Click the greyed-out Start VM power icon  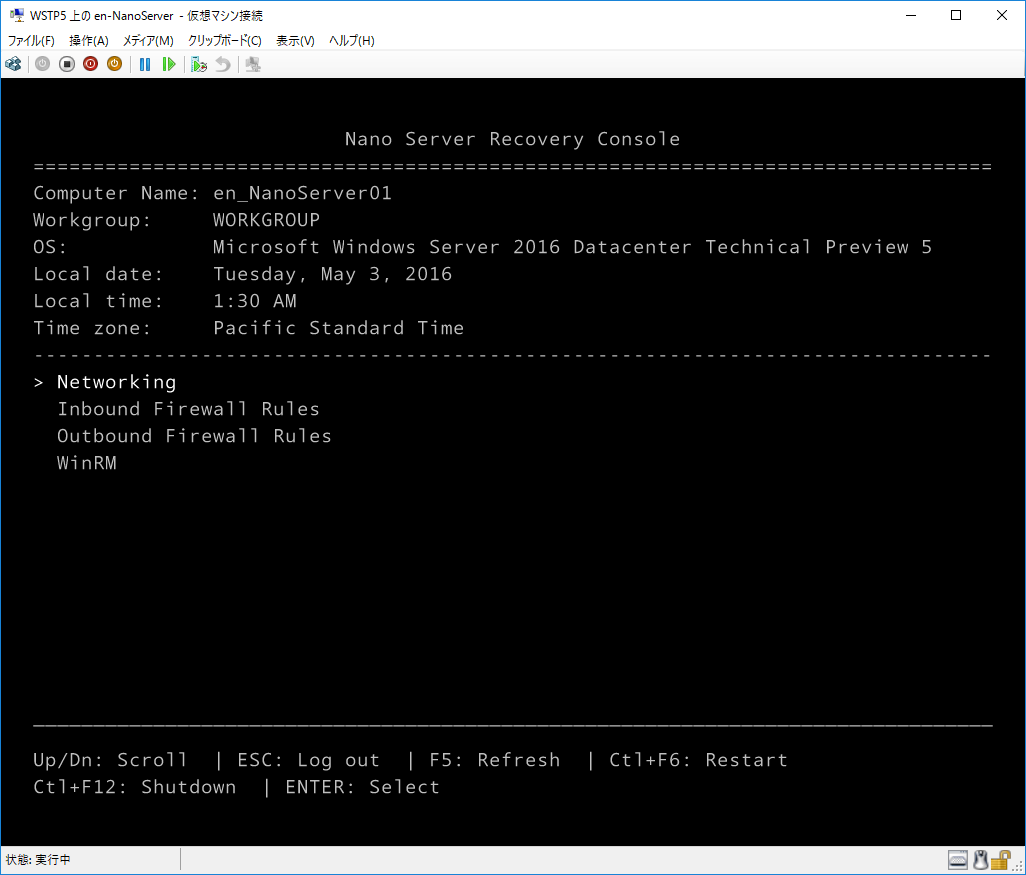[x=43, y=64]
